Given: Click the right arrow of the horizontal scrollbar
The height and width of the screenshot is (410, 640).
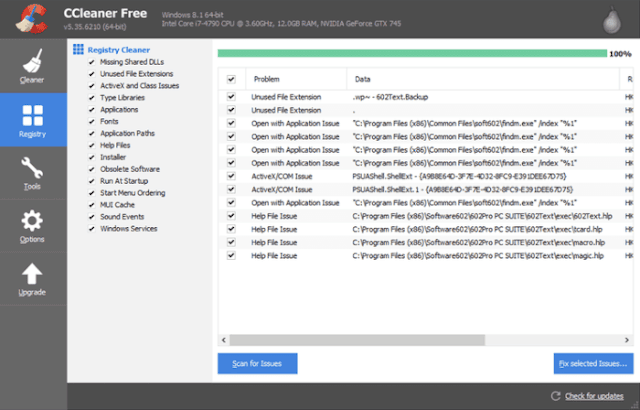Looking at the screenshot, I should pos(627,340).
